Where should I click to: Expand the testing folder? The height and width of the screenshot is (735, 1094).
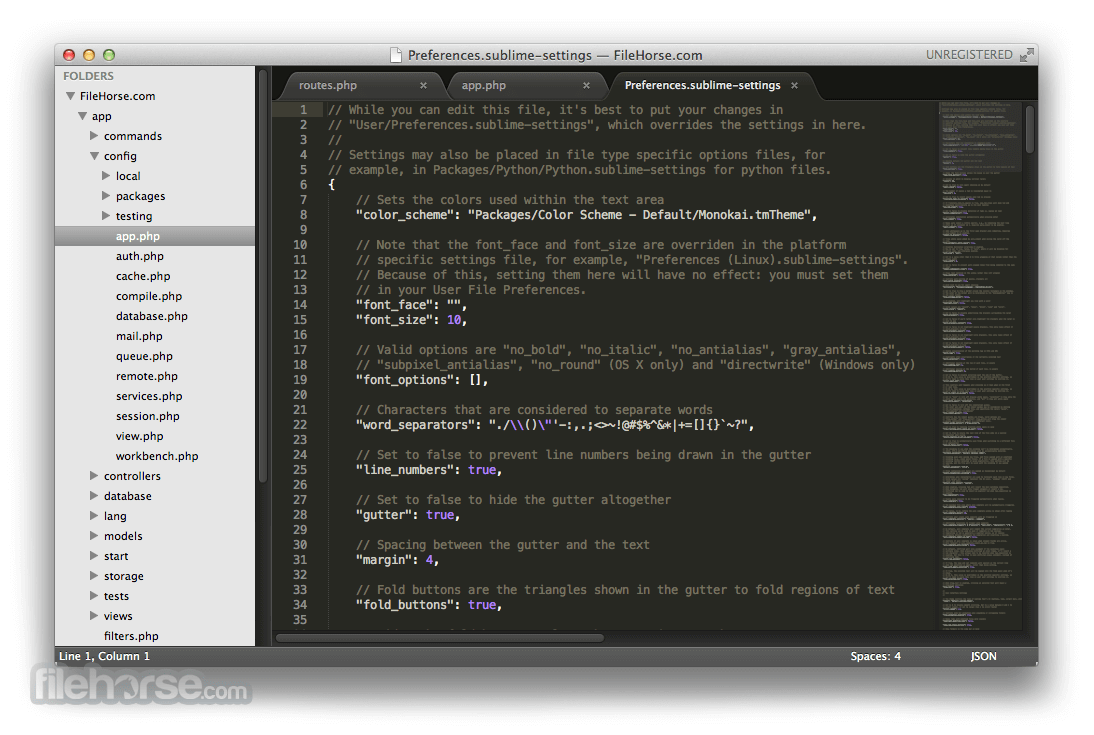pyautogui.click(x=106, y=216)
